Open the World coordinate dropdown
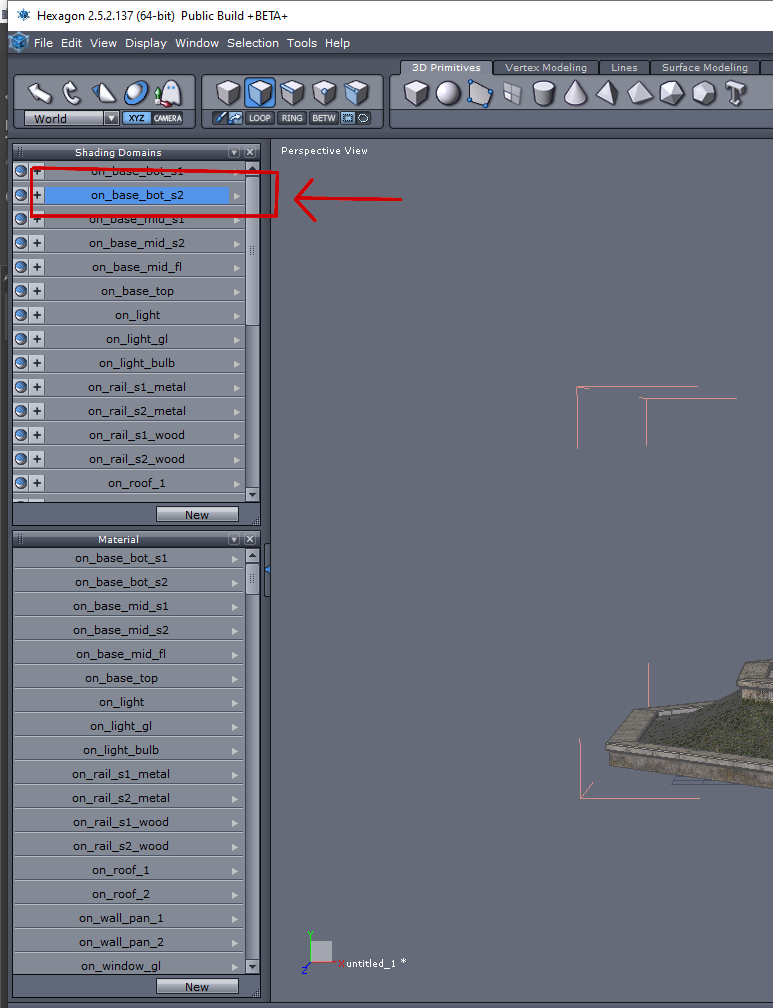The height and width of the screenshot is (1008, 773). [111, 118]
